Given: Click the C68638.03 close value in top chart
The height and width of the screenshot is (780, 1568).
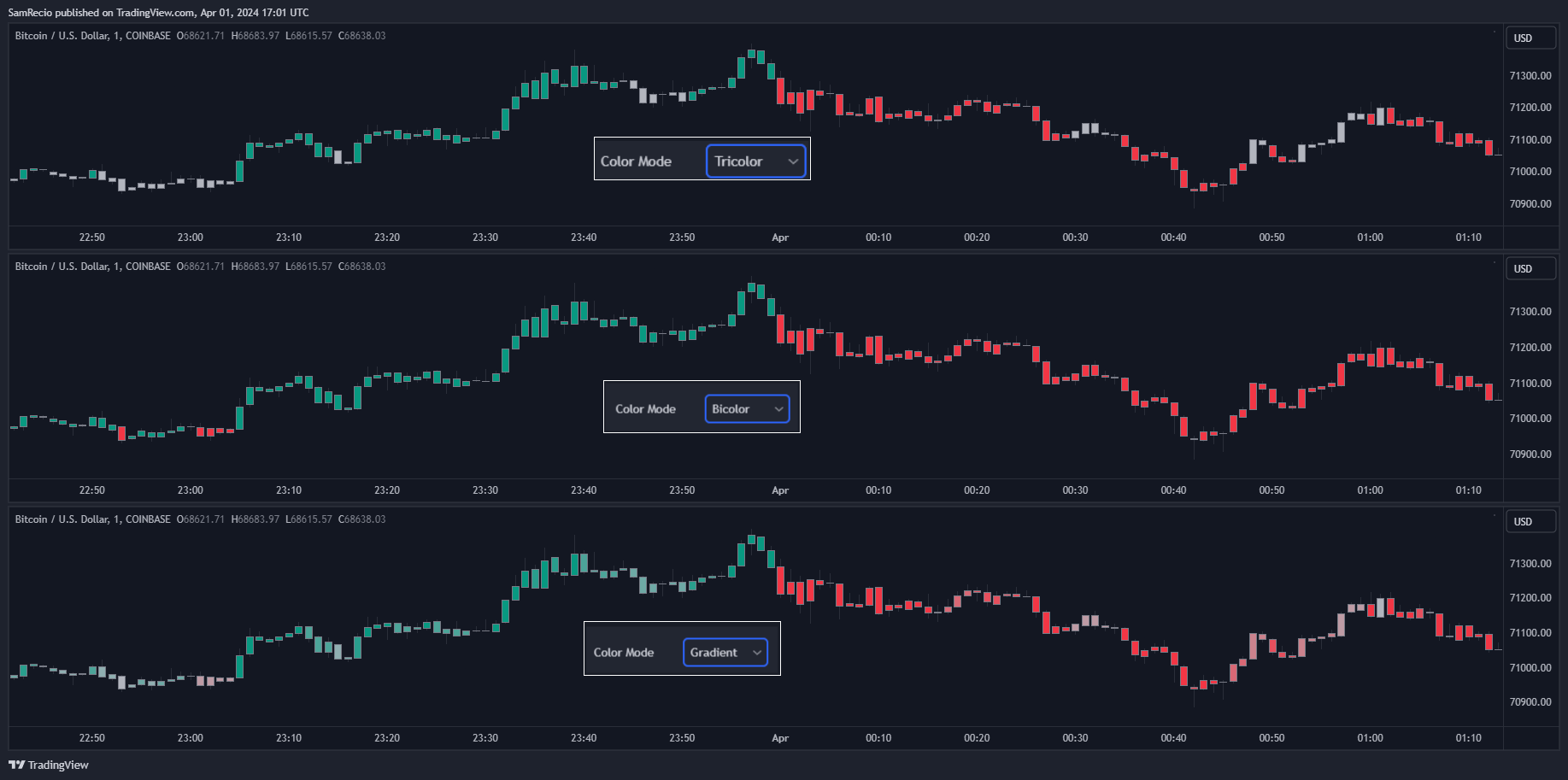Looking at the screenshot, I should [x=362, y=36].
